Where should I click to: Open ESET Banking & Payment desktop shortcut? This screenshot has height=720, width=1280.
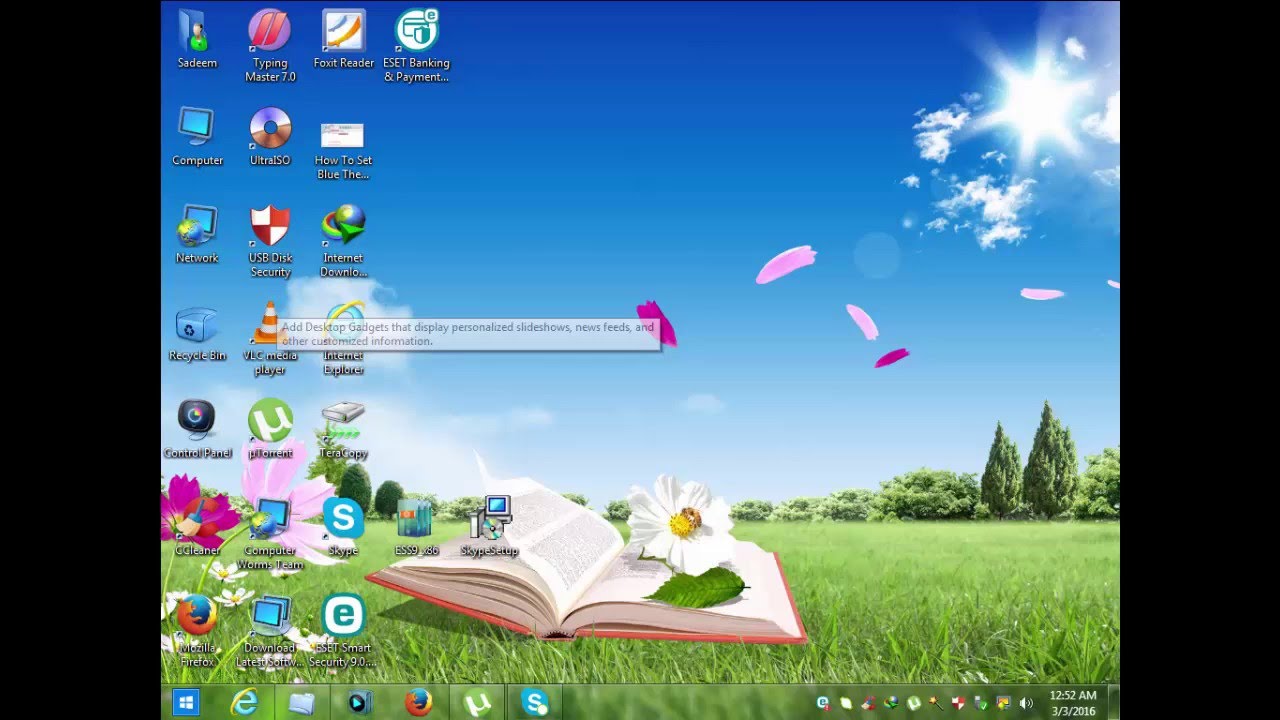416,46
